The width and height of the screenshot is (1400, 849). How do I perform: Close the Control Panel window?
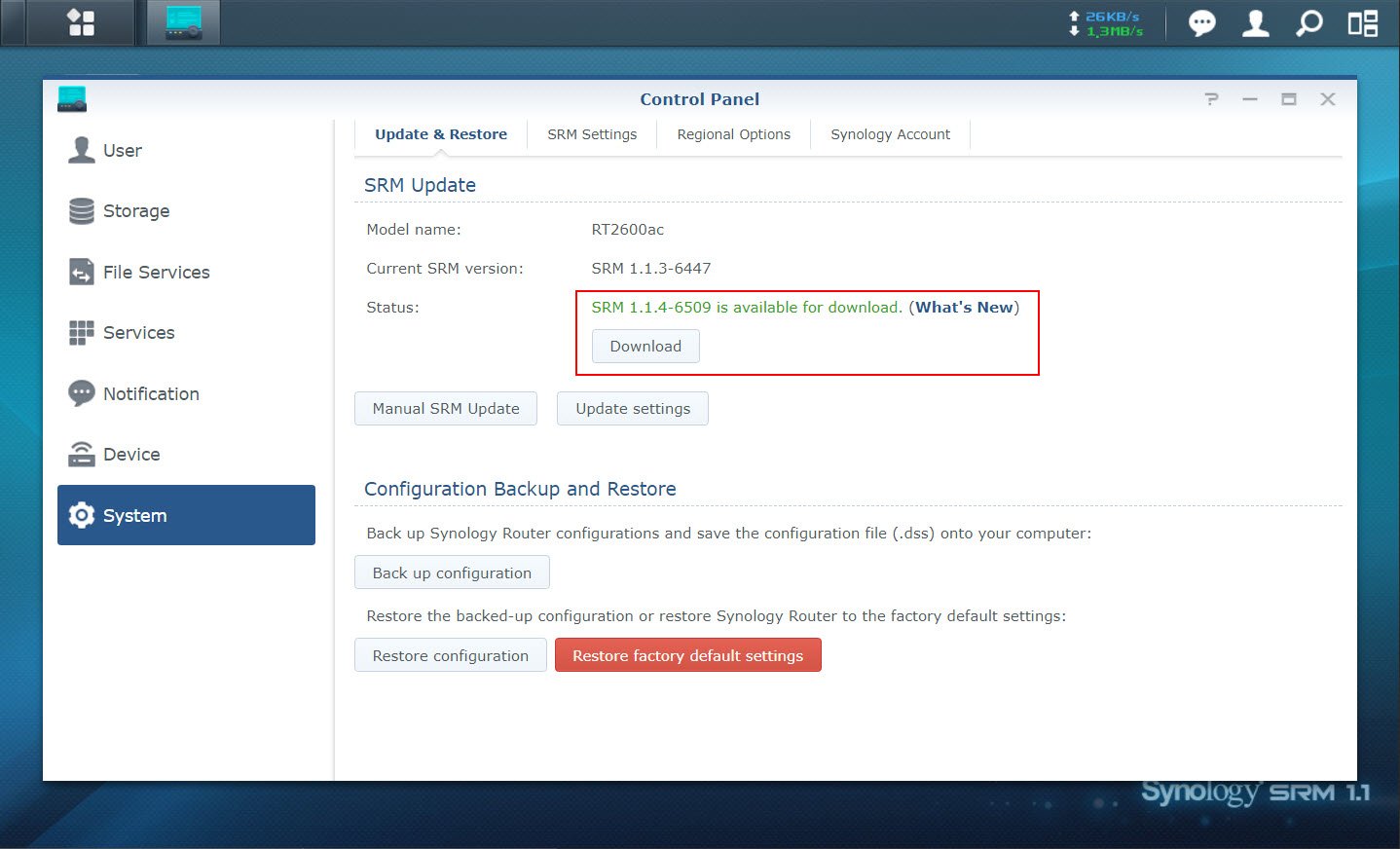click(x=1328, y=98)
